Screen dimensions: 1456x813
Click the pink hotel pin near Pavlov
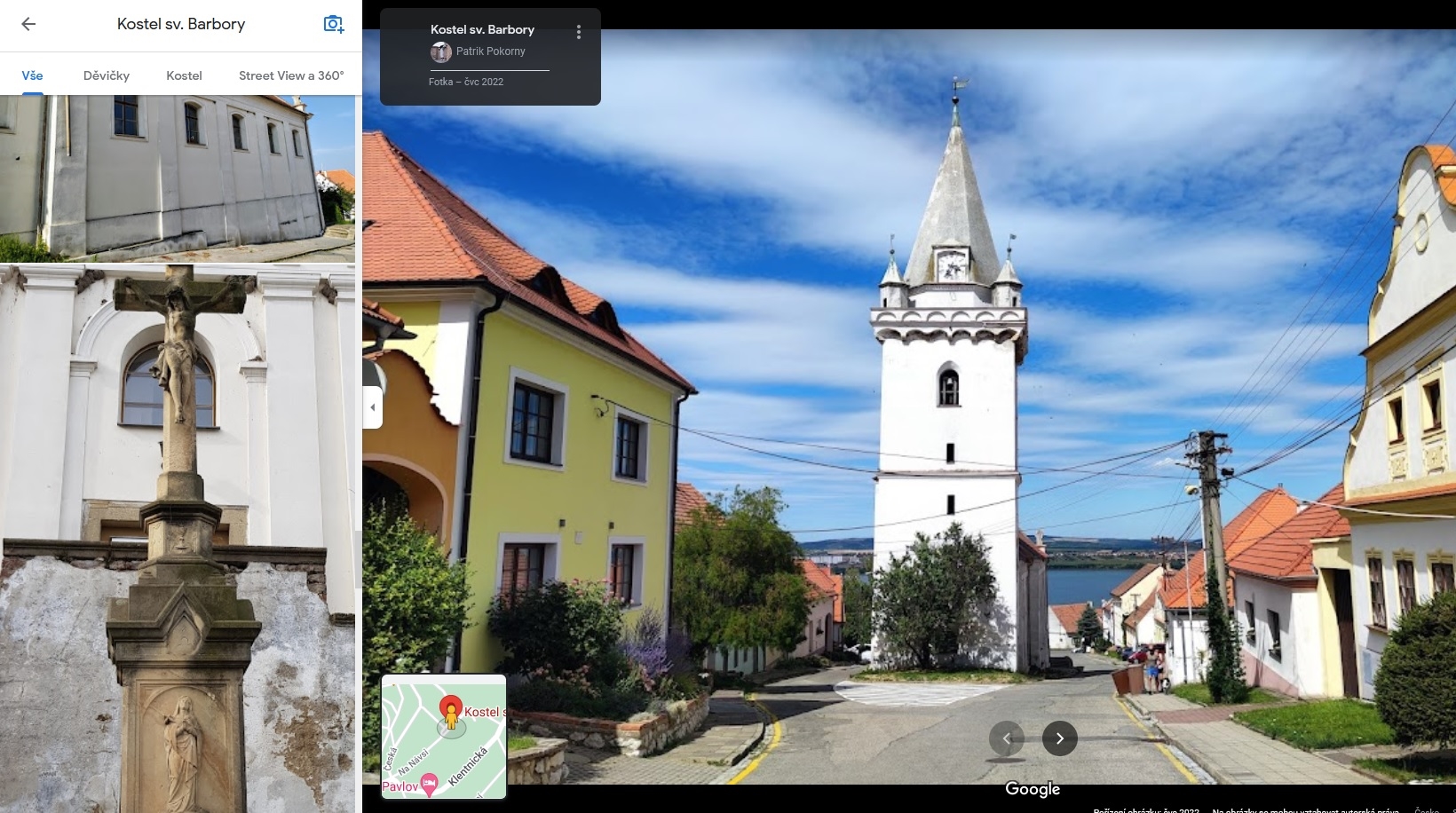(430, 783)
